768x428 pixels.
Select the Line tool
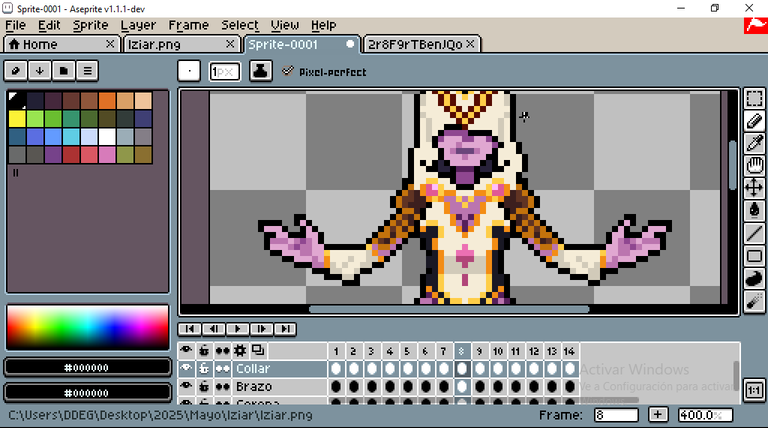click(754, 233)
